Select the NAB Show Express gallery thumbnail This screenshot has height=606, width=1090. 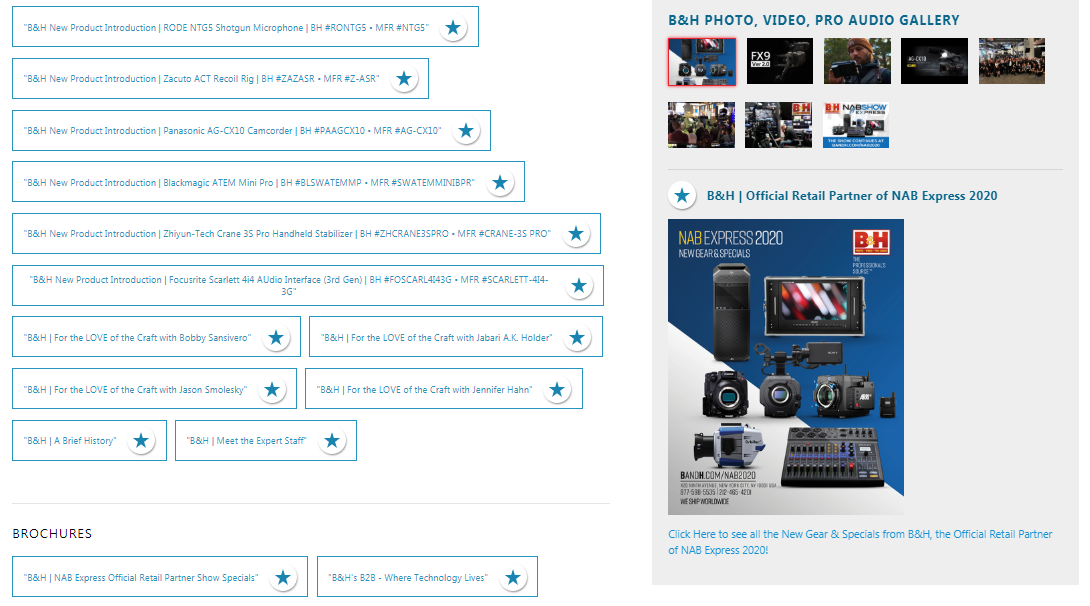(x=856, y=125)
